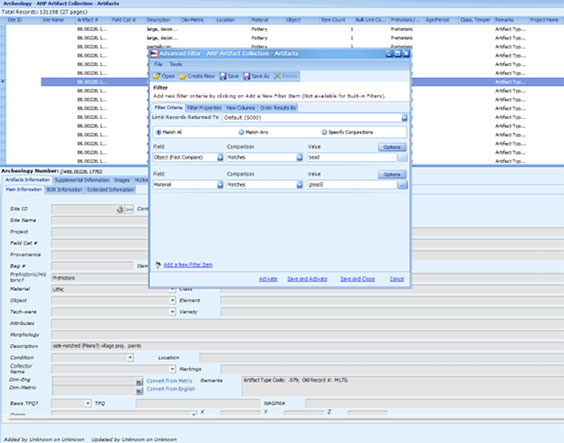
Task: Click the Save and Close link
Action: (358, 279)
